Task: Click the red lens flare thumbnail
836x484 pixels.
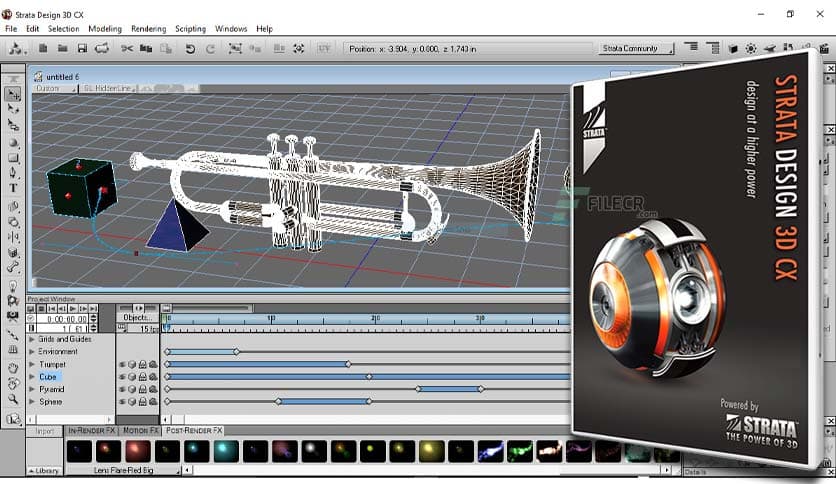Action: 138,451
